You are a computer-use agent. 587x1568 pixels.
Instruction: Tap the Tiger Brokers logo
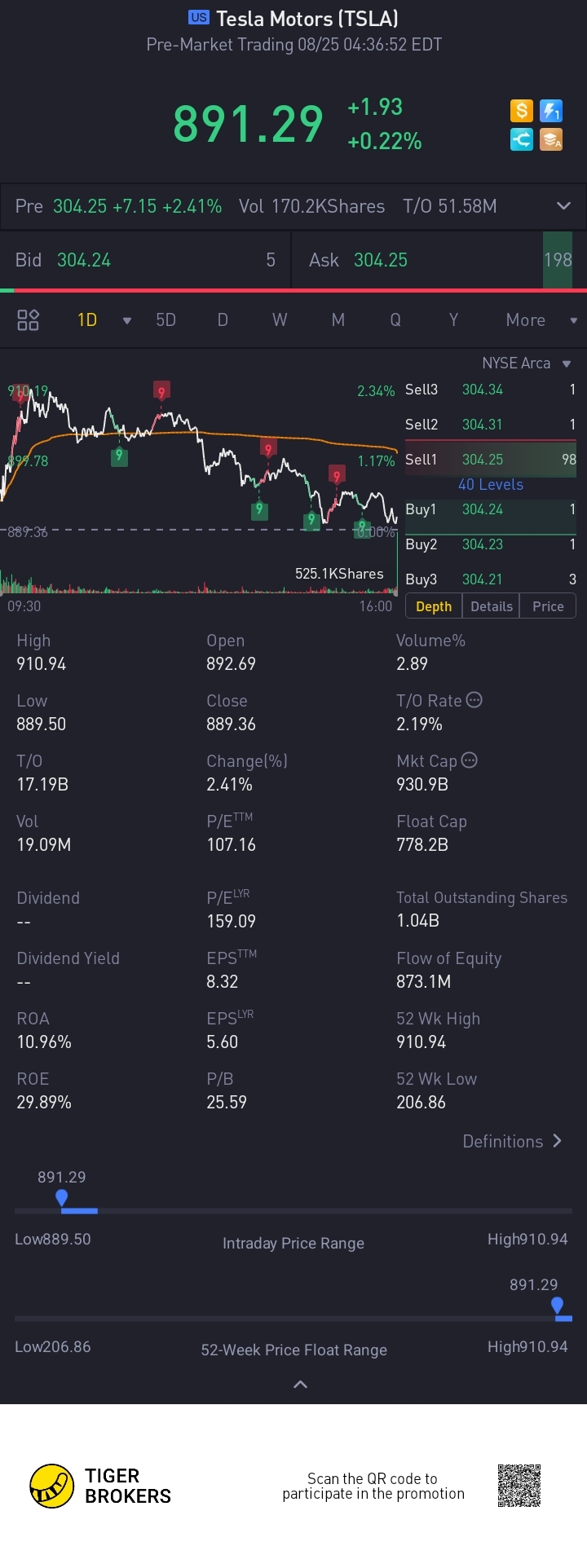point(52,1486)
